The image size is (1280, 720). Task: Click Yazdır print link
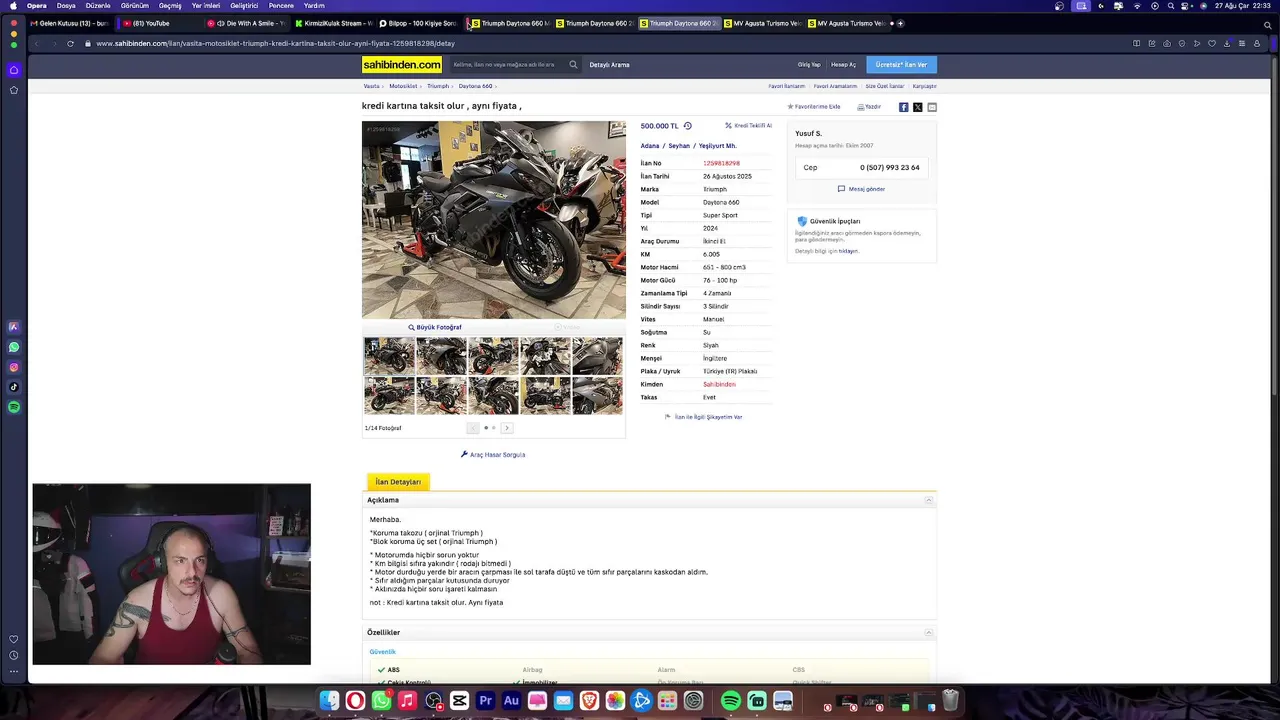pos(869,107)
